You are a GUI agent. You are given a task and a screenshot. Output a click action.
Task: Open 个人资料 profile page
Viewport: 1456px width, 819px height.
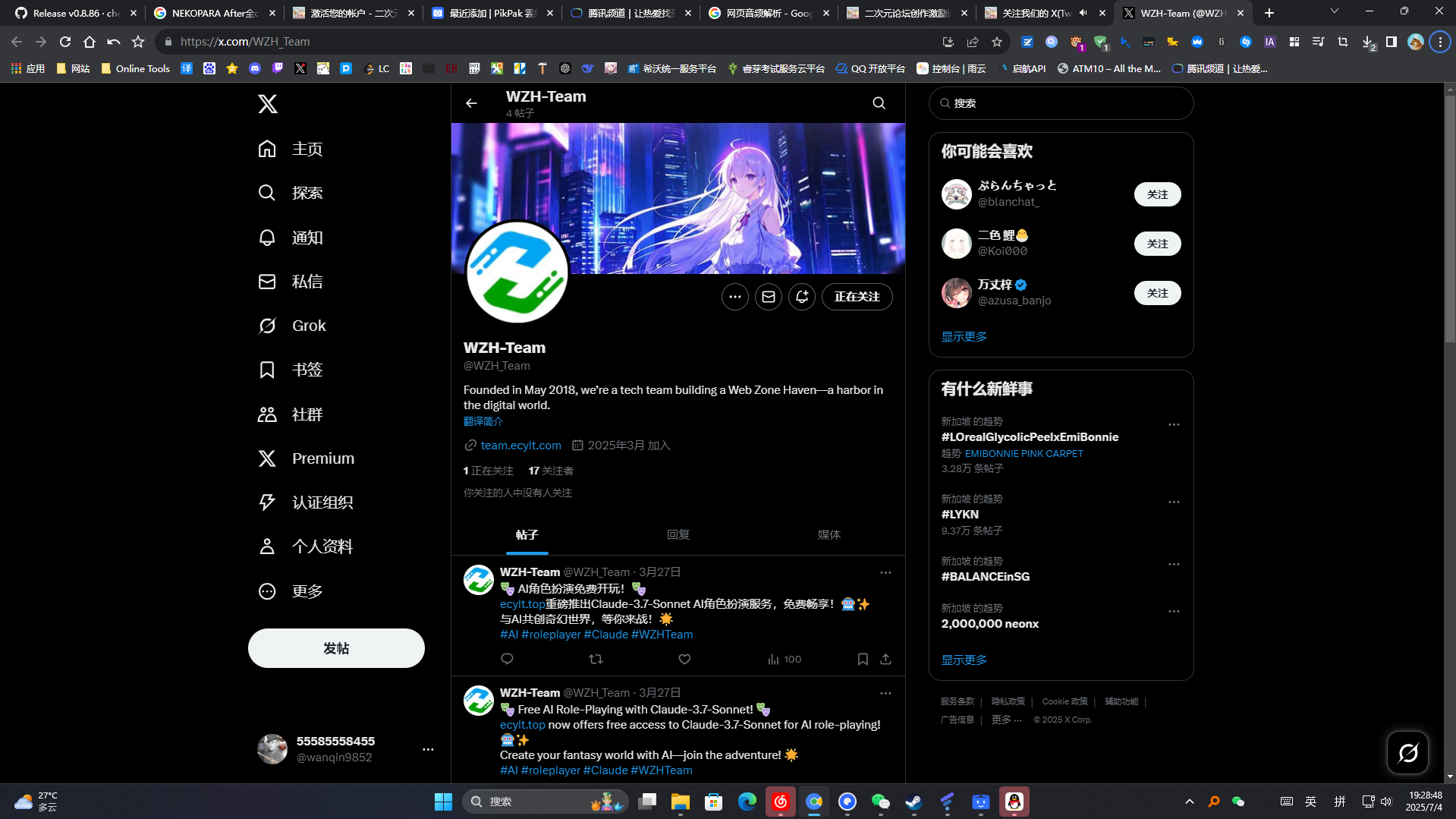coord(307,547)
